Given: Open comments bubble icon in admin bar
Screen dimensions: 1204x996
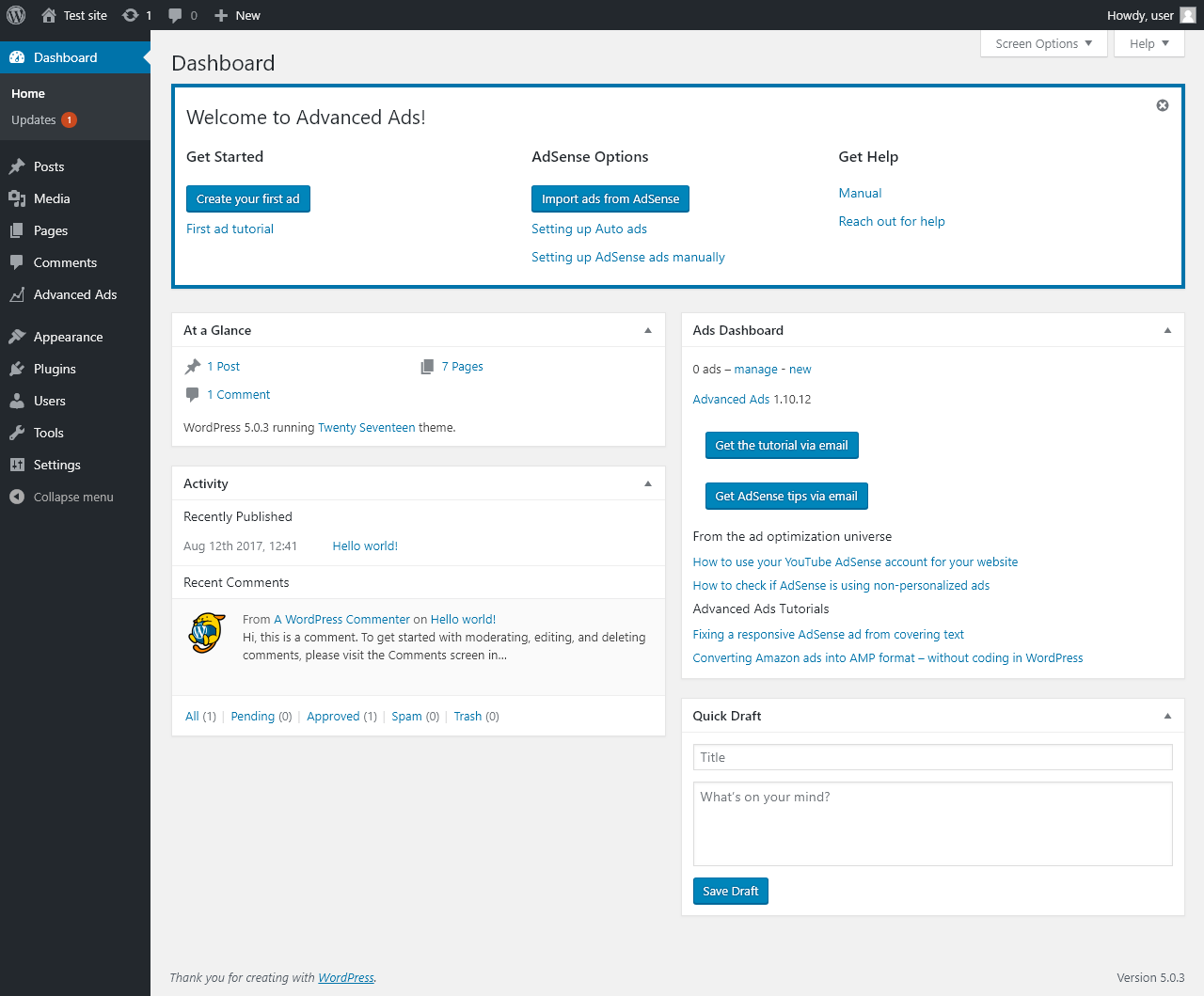Looking at the screenshot, I should (175, 16).
